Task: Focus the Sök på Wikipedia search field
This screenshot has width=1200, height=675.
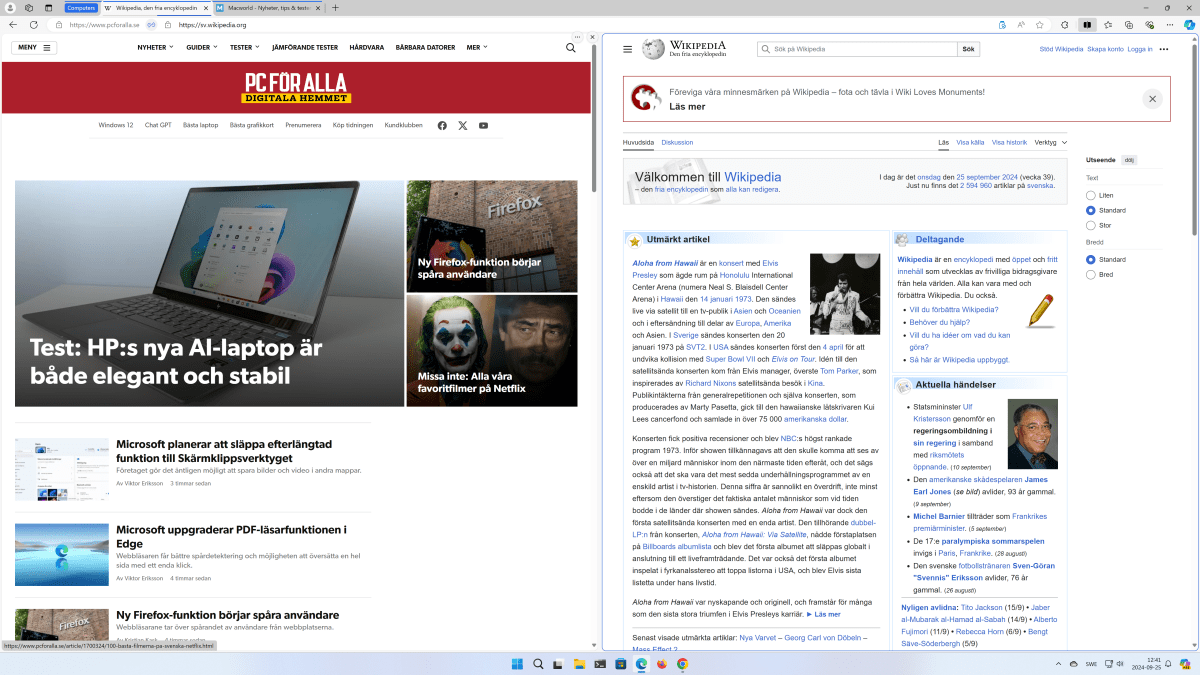Action: [x=857, y=49]
